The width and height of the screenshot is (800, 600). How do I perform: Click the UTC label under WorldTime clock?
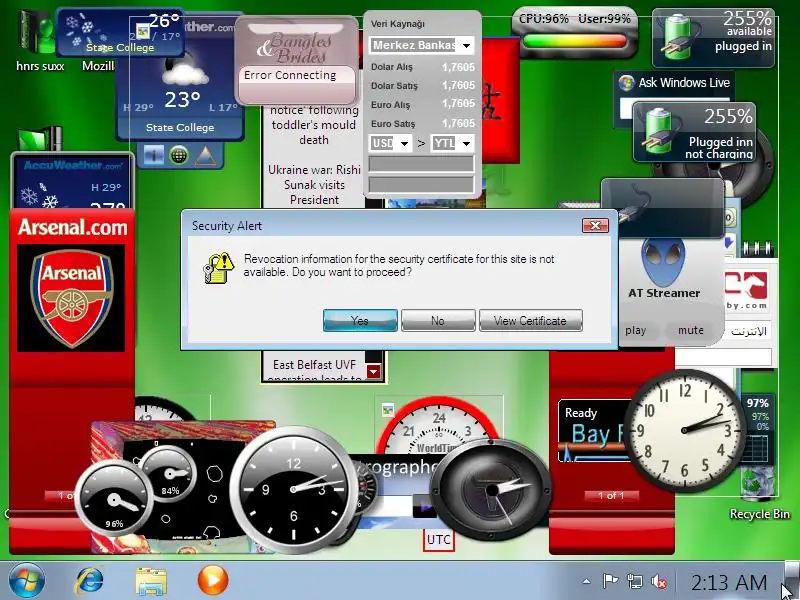coord(438,540)
